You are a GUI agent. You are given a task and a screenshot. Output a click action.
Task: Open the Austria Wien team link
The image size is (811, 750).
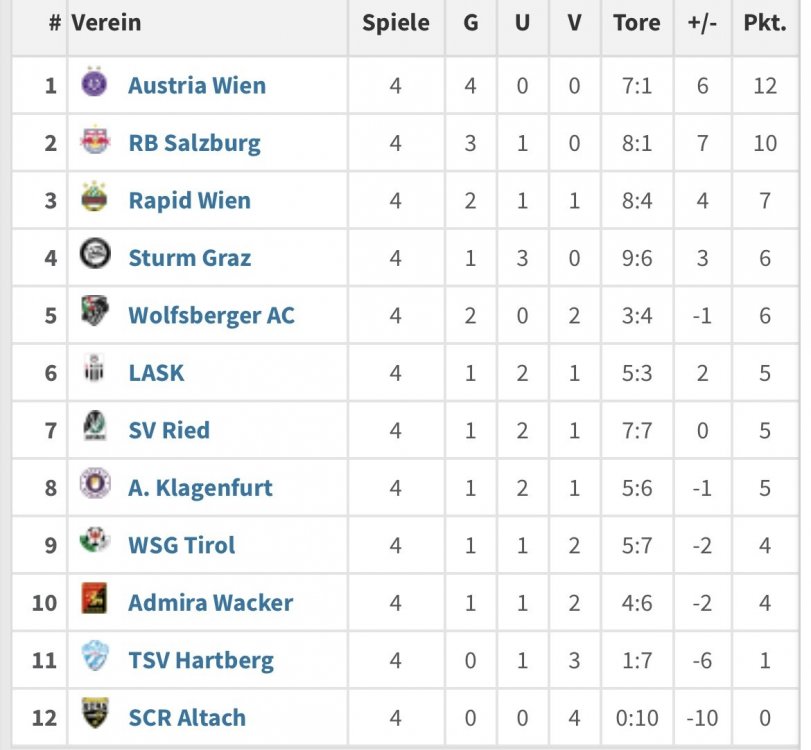tap(197, 85)
